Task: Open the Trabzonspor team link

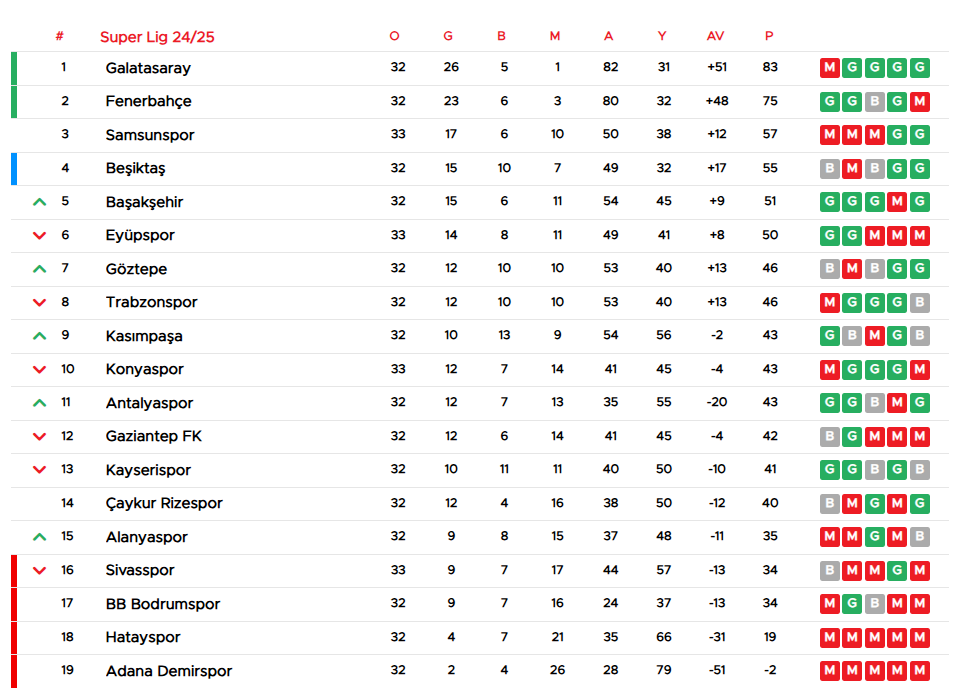Action: pyautogui.click(x=151, y=302)
